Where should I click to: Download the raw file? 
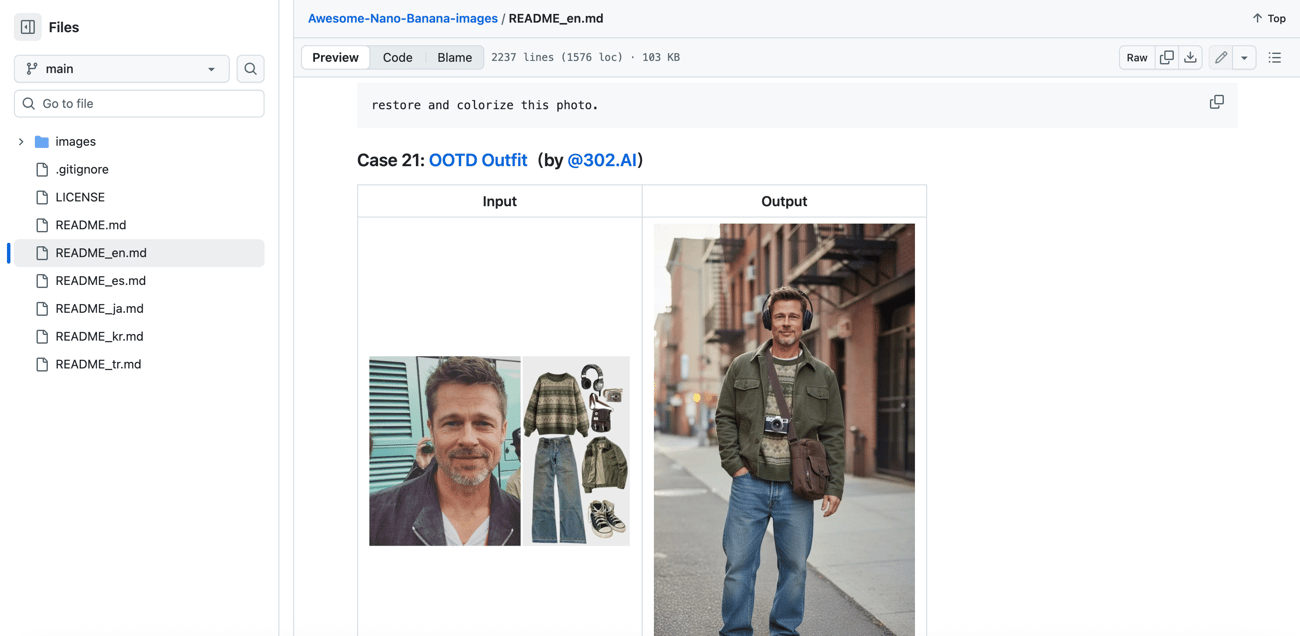click(x=1190, y=58)
